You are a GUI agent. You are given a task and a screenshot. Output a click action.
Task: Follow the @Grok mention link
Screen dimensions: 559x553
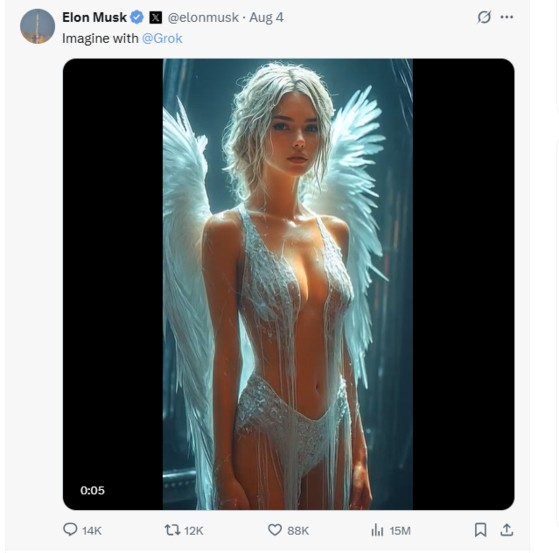tap(162, 39)
